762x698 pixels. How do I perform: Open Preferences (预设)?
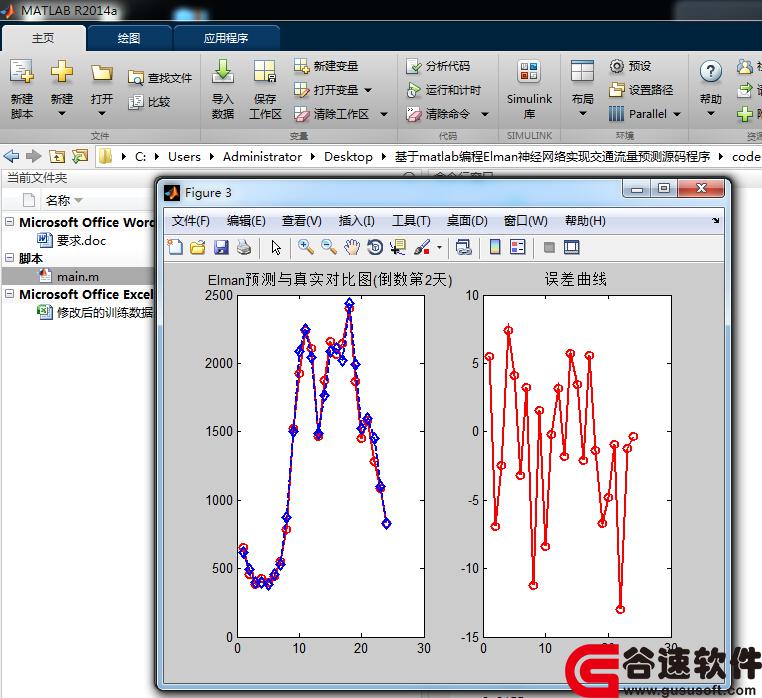(630, 66)
